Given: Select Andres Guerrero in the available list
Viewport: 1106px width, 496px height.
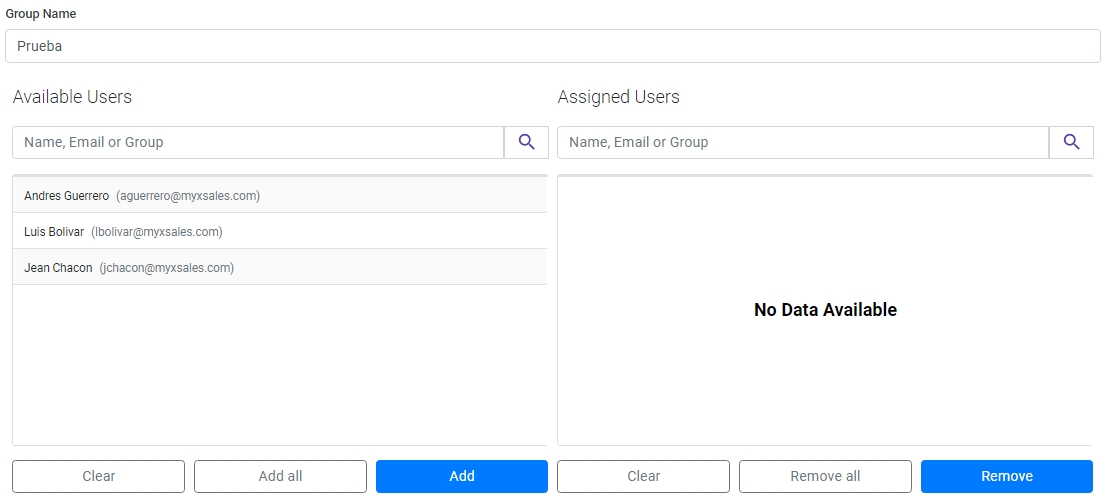Looking at the screenshot, I should coord(279,195).
